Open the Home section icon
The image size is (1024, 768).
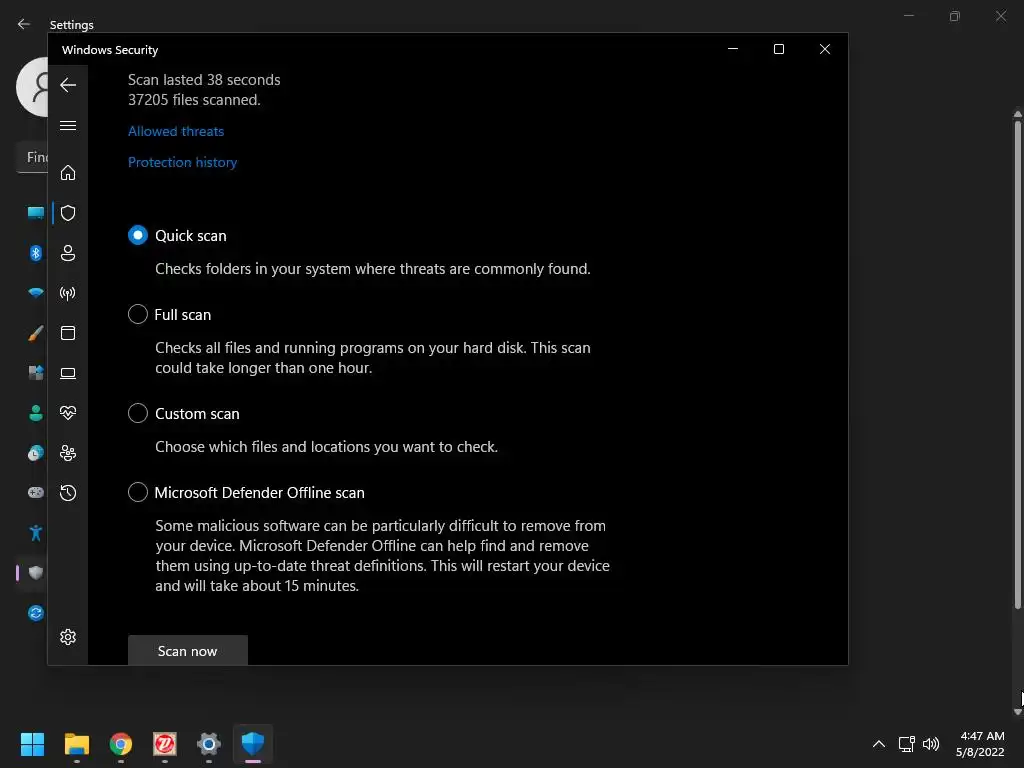click(x=68, y=172)
